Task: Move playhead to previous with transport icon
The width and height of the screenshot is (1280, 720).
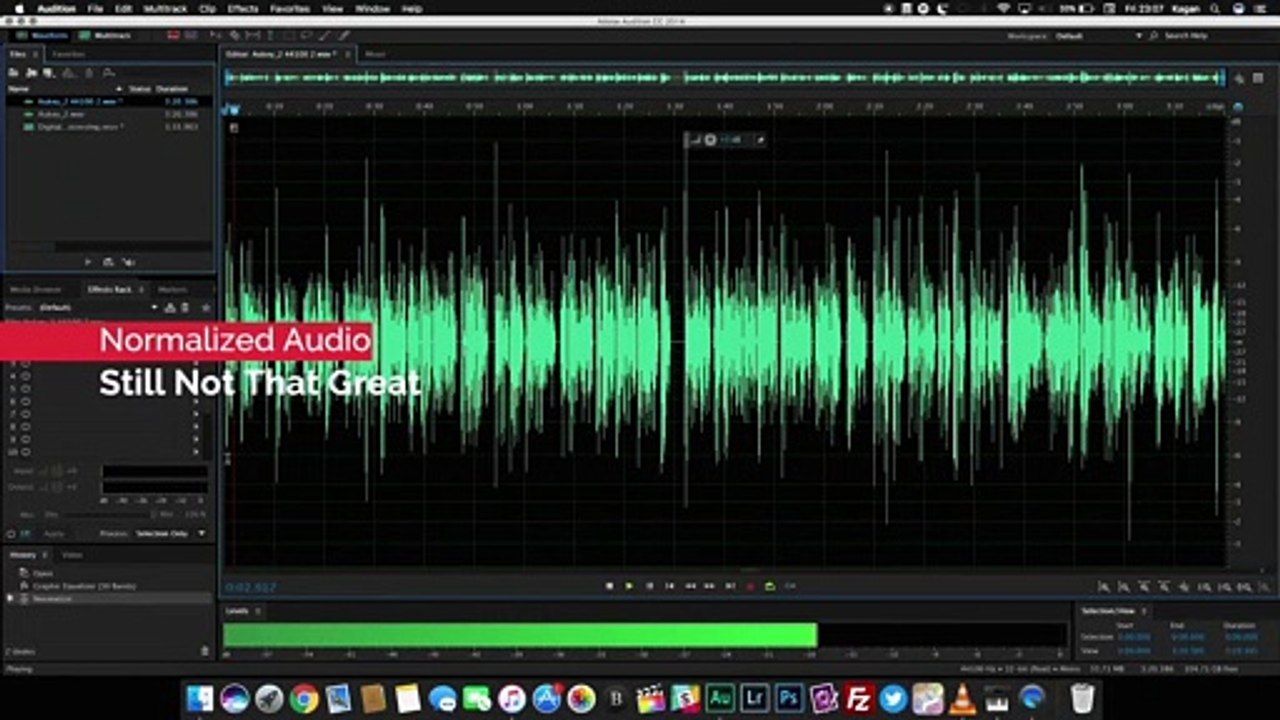Action: point(670,585)
